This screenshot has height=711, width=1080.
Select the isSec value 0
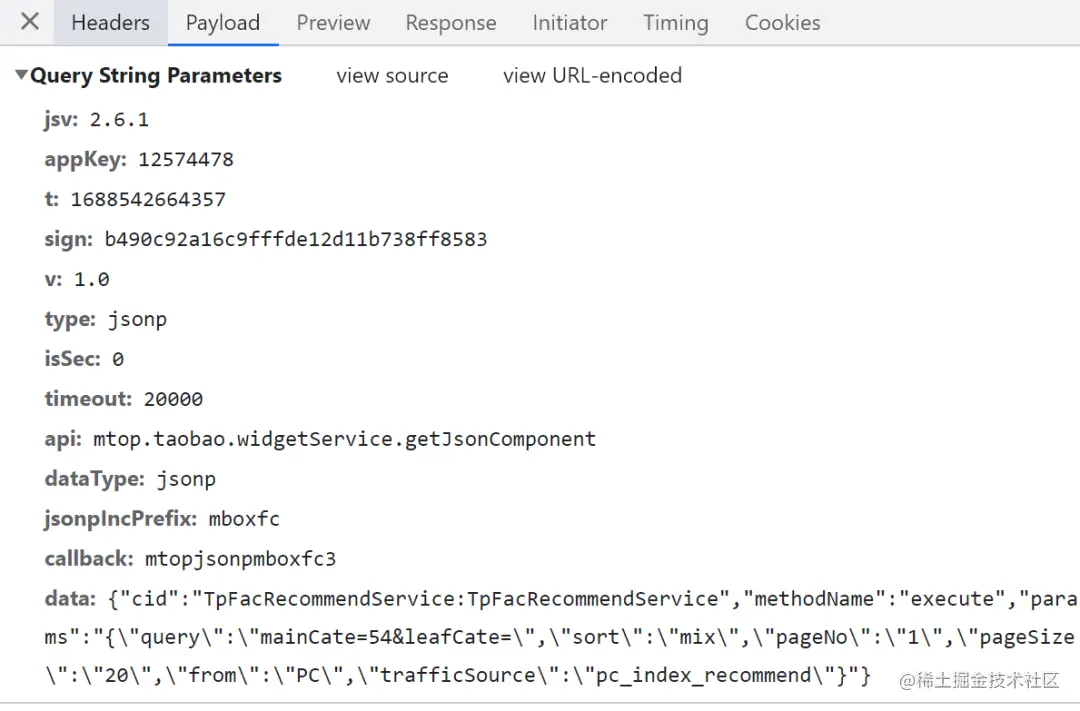pyautogui.click(x=118, y=360)
